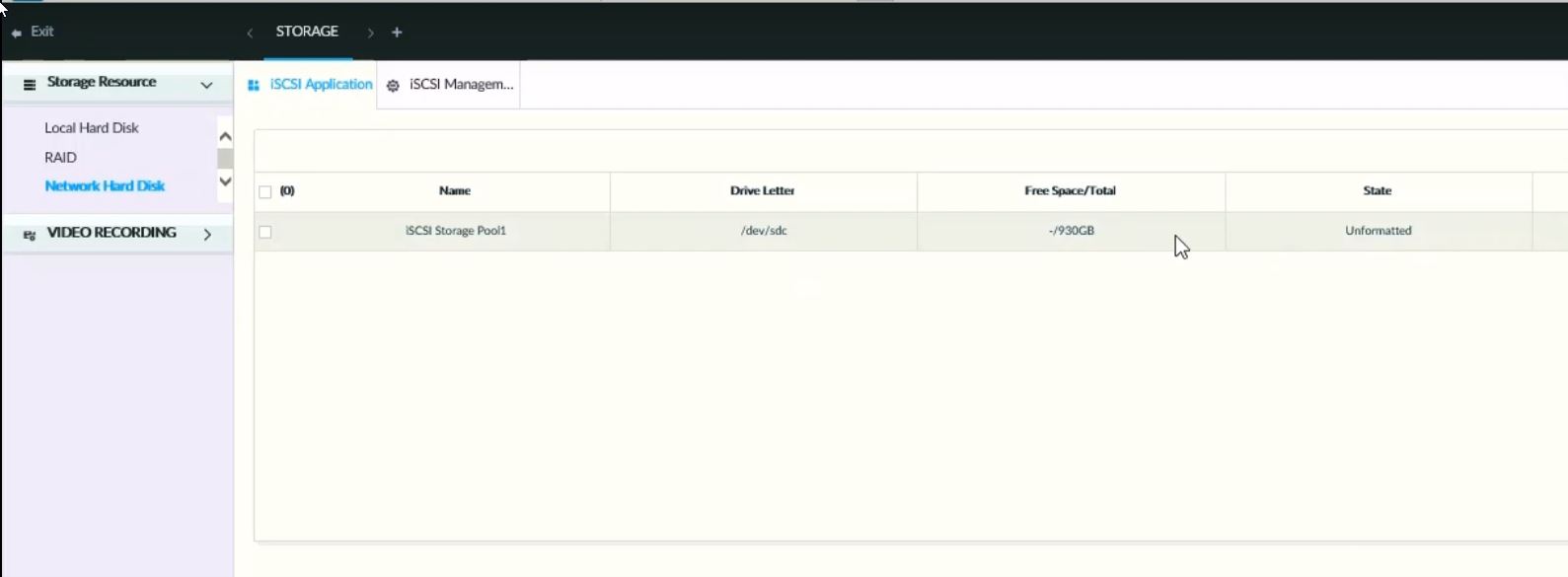Click the (0) selected count text
This screenshot has width=1568, height=577.
pos(287,191)
